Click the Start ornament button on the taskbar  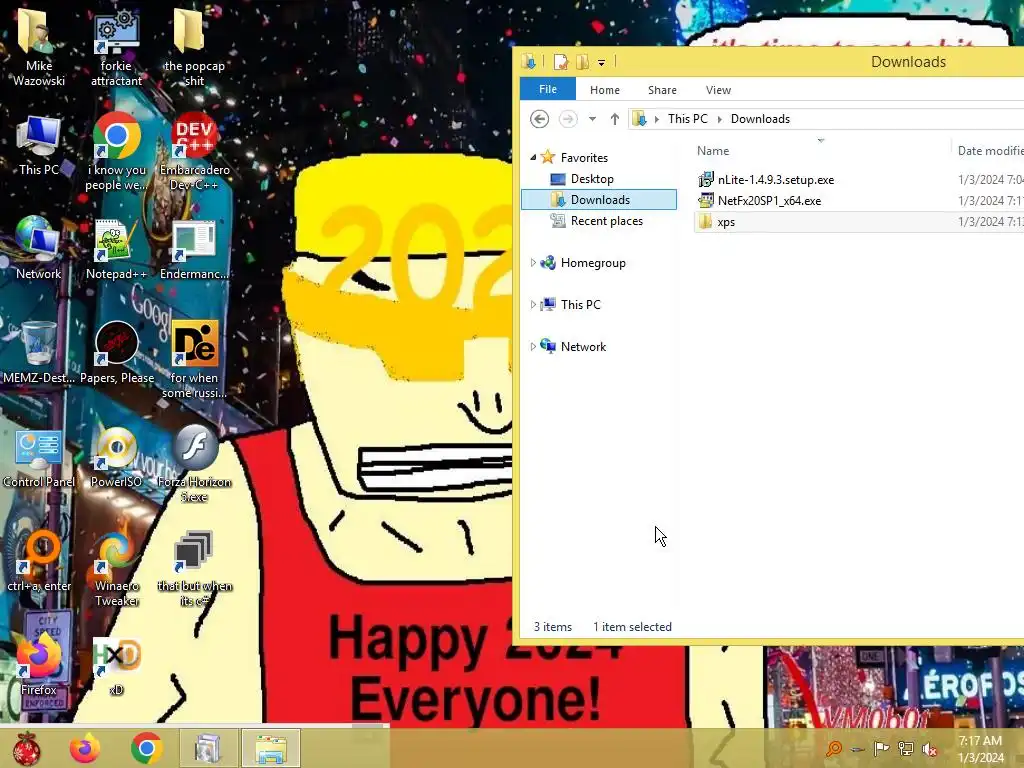point(27,748)
